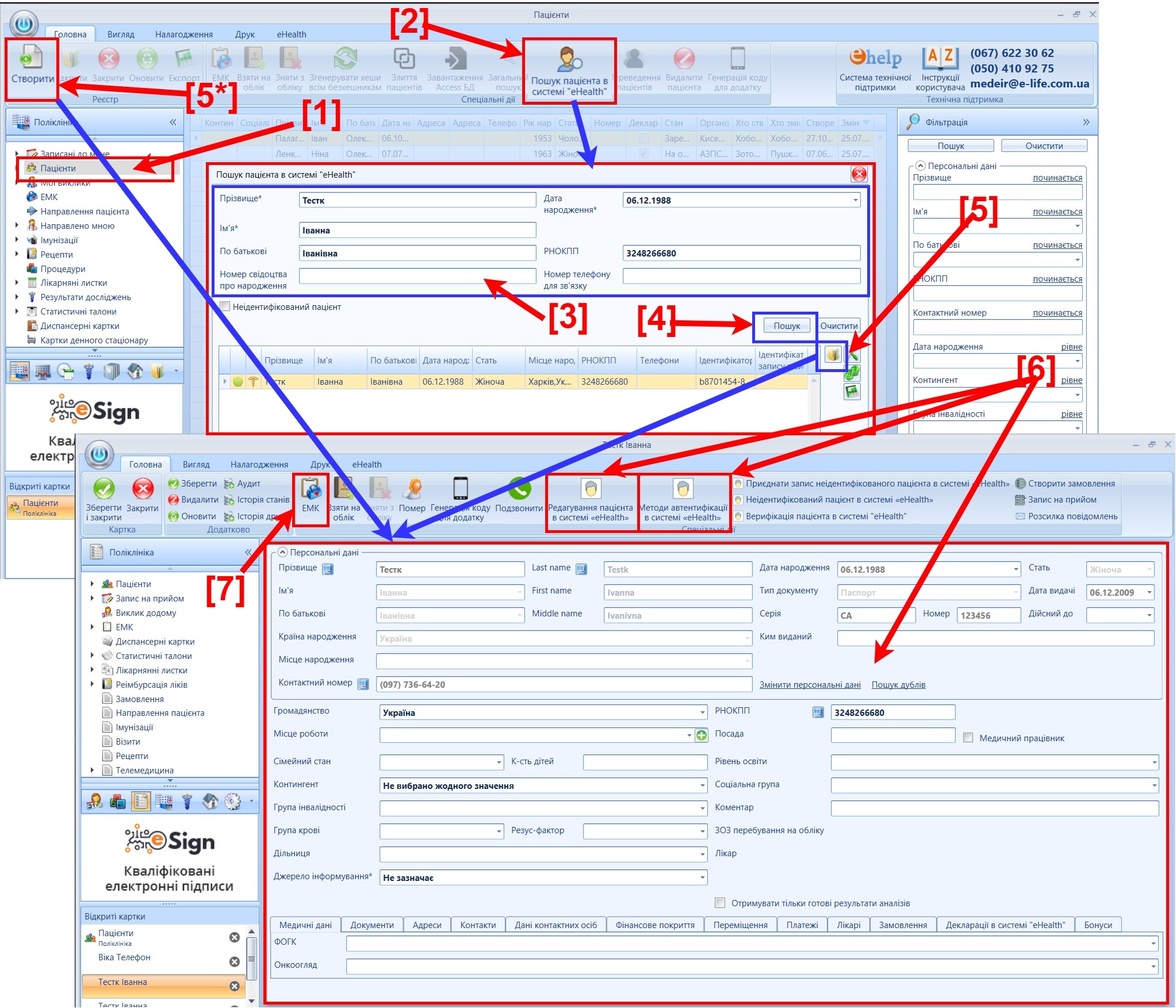Click Генерація коду для додатку icon
This screenshot has height=1008, width=1176.
tap(737, 70)
